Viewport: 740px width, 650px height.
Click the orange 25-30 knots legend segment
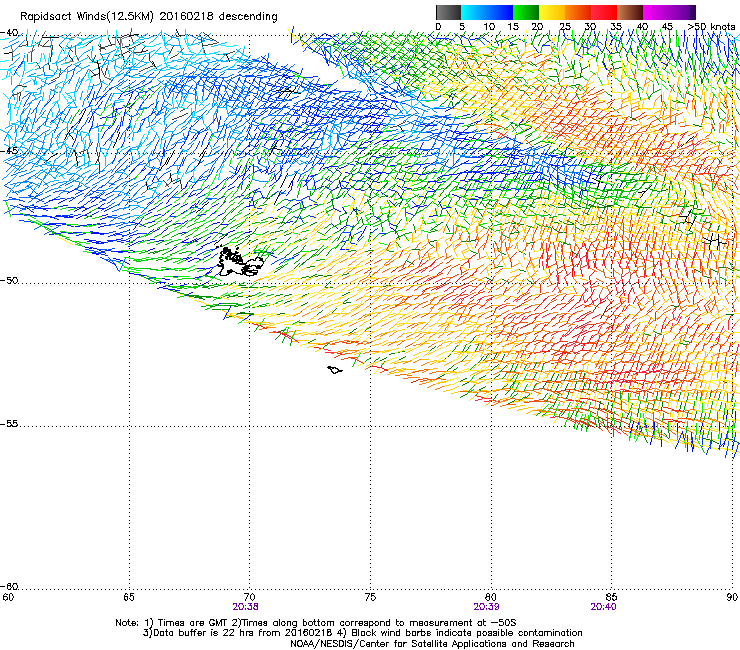[x=578, y=12]
